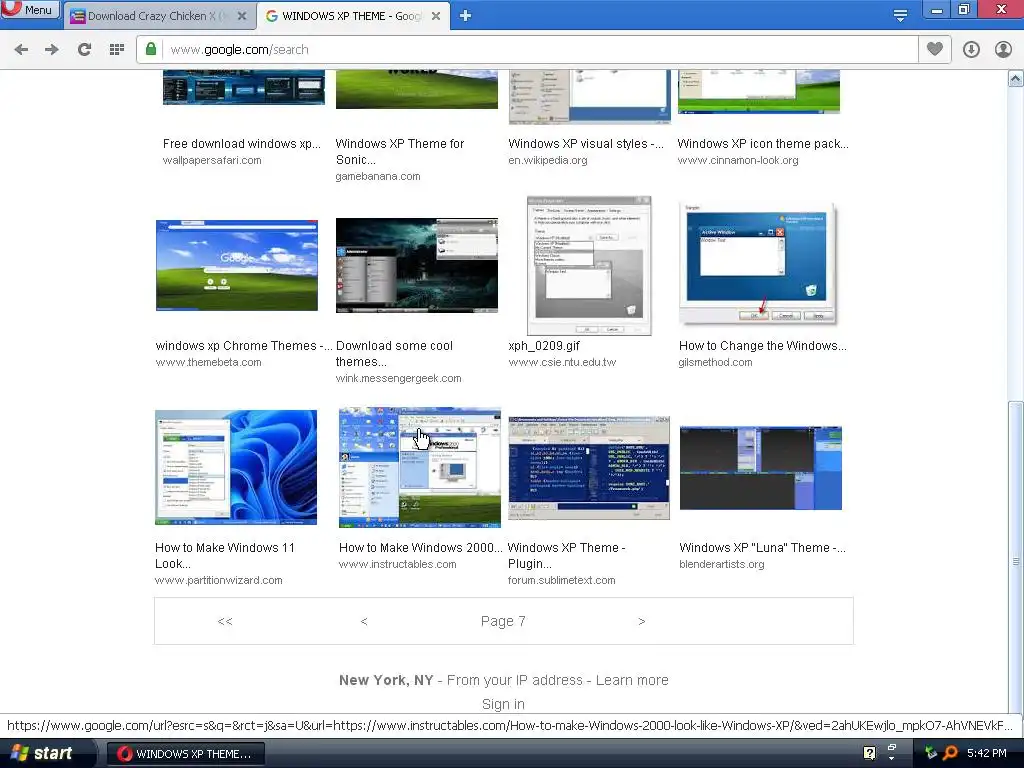This screenshot has height=768, width=1024.
Task: Click the www.cinnamon-look.org source text
Action: (738, 161)
